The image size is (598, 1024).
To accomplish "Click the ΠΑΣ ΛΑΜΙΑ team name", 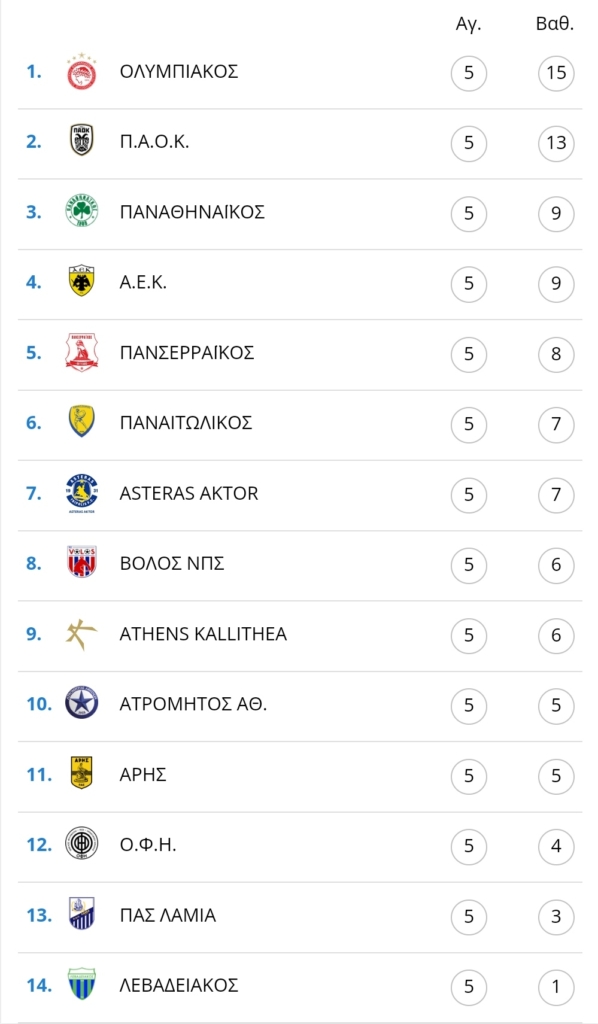I will click(x=168, y=916).
